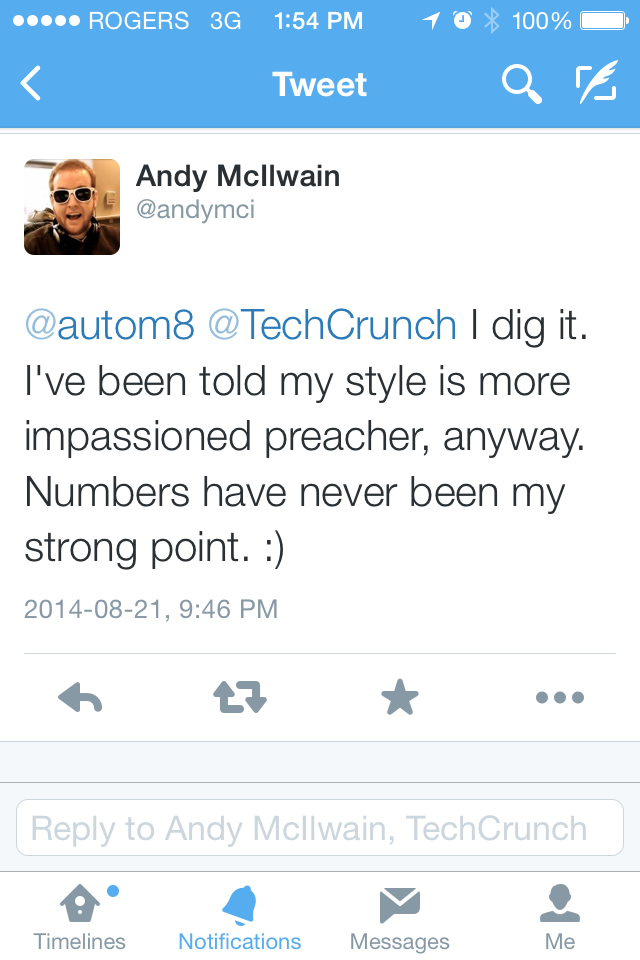Tap Andy McIlwain display name

pyautogui.click(x=238, y=177)
